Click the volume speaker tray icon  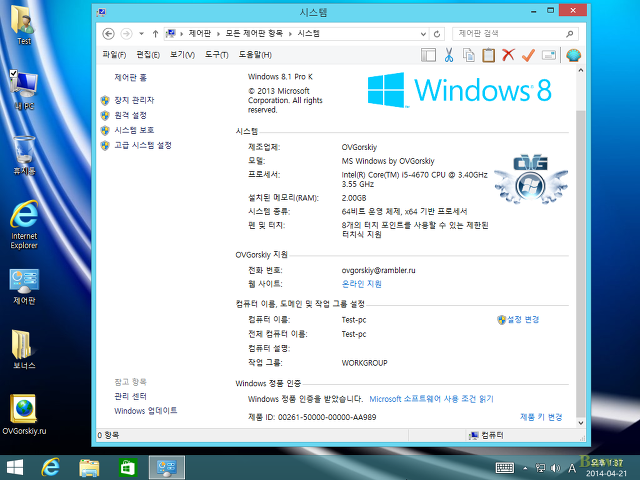click(556, 468)
